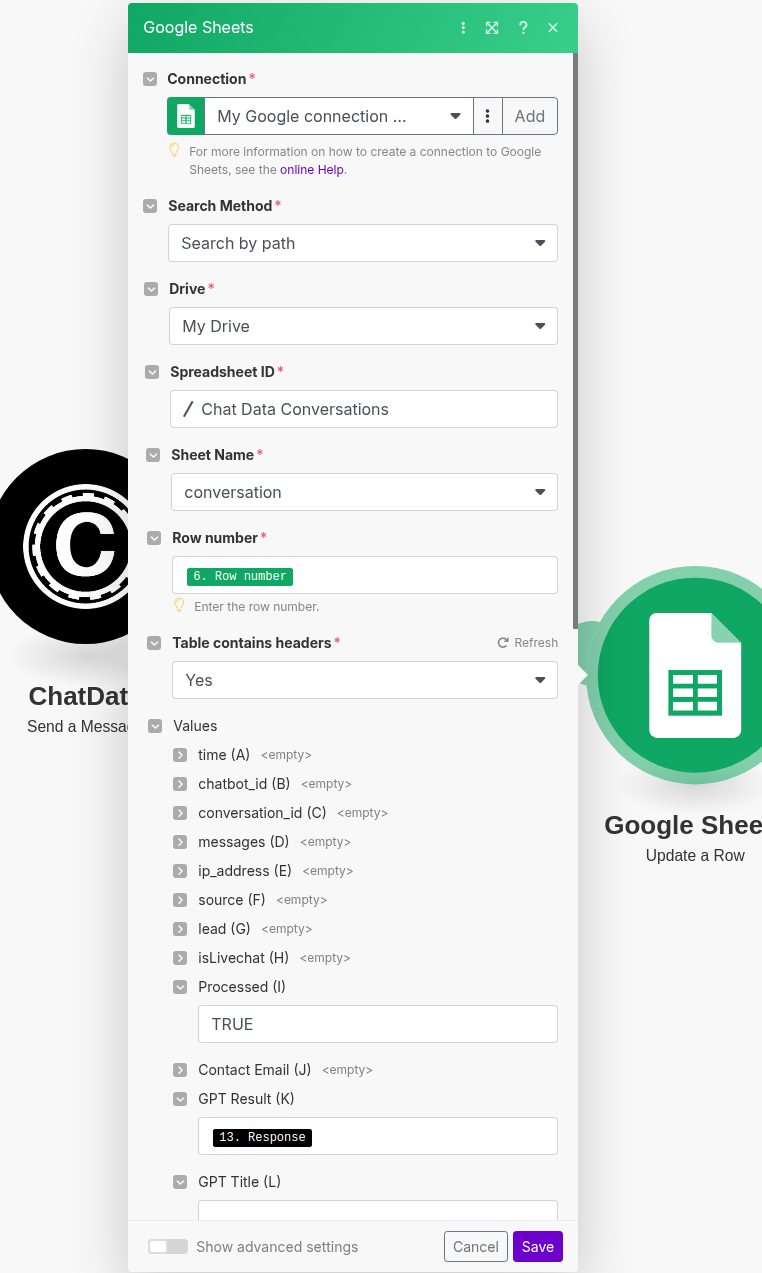762x1273 pixels.
Task: Collapse the Processed (I) value field
Action: point(180,987)
